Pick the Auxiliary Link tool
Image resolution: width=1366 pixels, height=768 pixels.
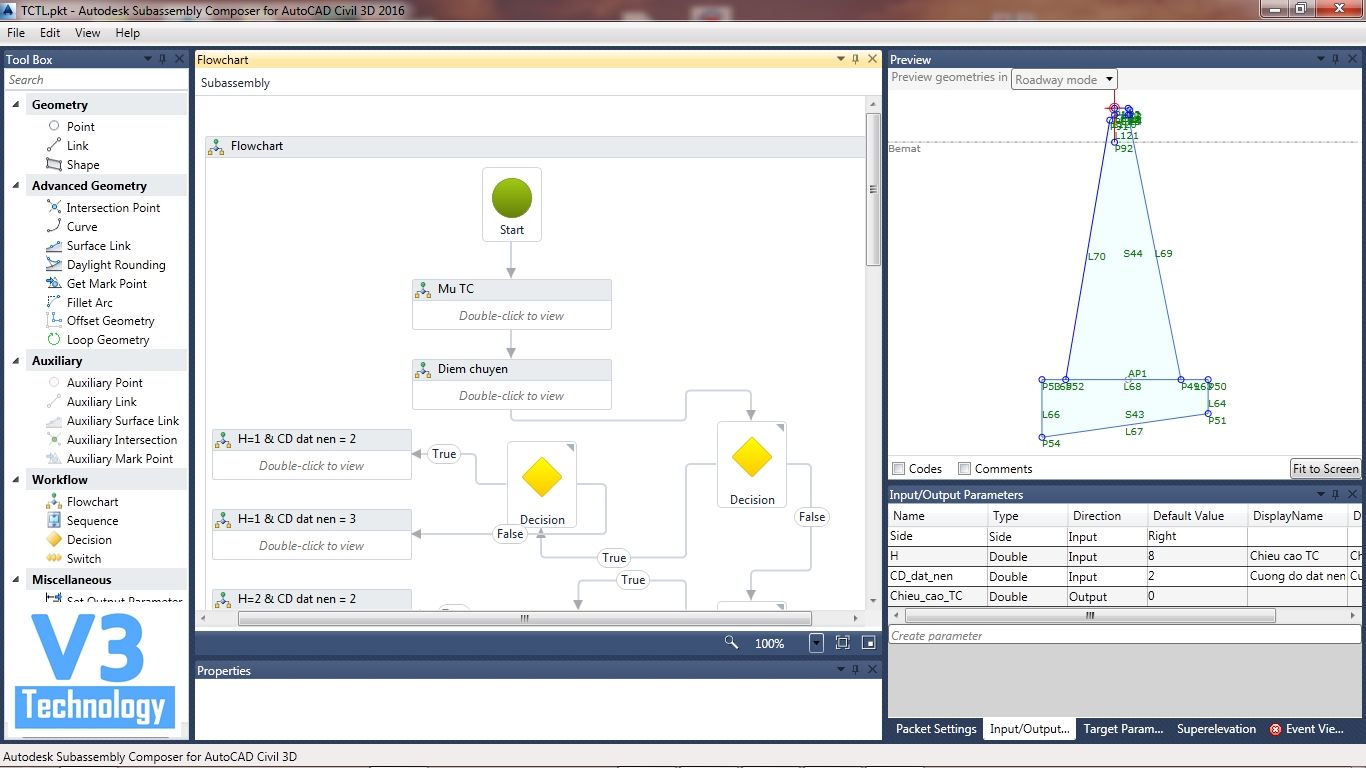[x=101, y=402]
